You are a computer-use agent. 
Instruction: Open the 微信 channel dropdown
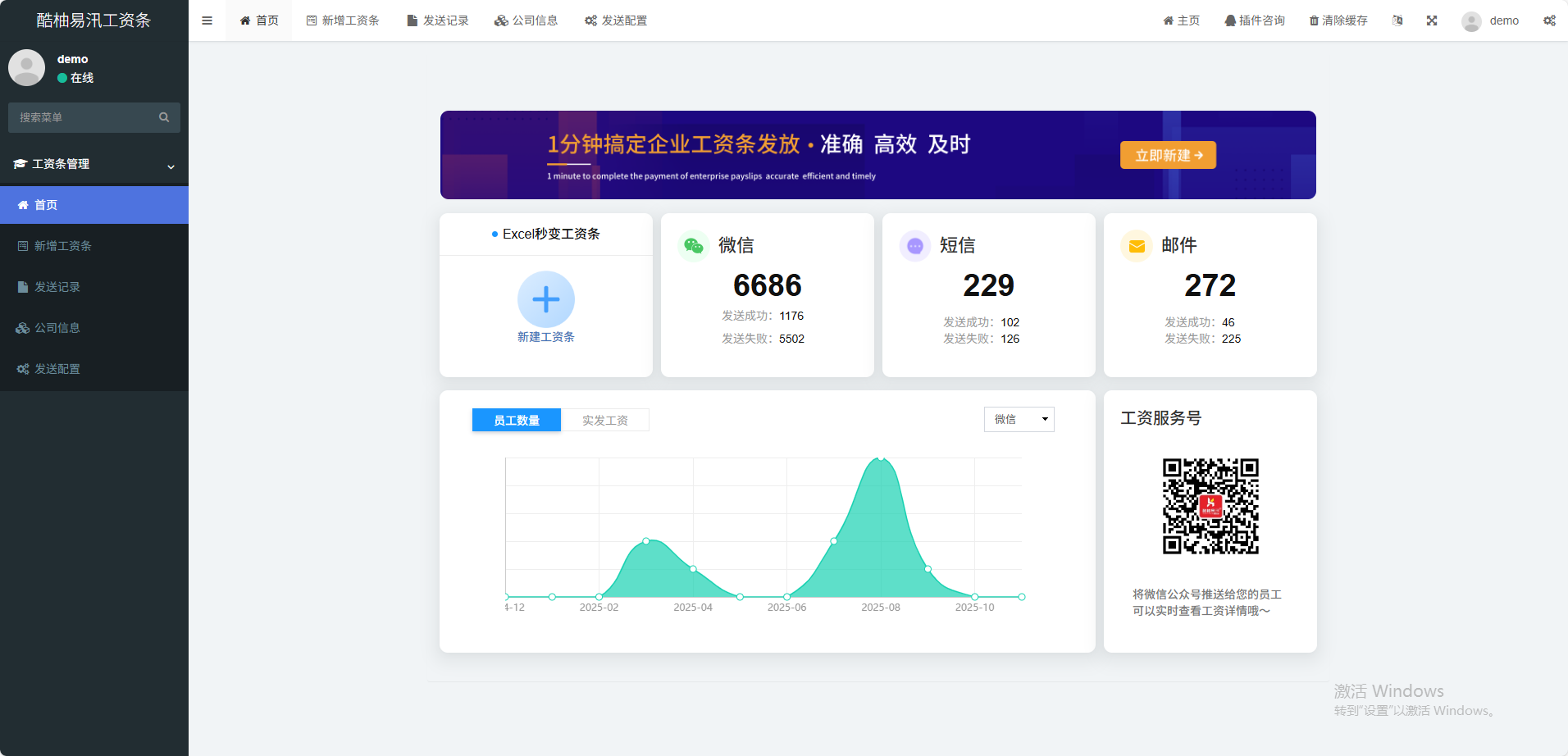coord(1019,419)
